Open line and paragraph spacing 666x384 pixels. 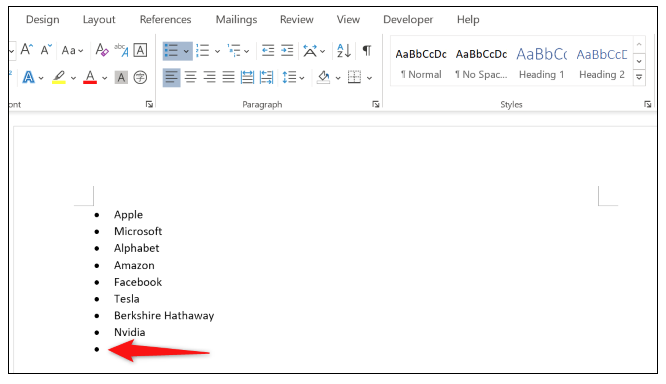(x=290, y=77)
